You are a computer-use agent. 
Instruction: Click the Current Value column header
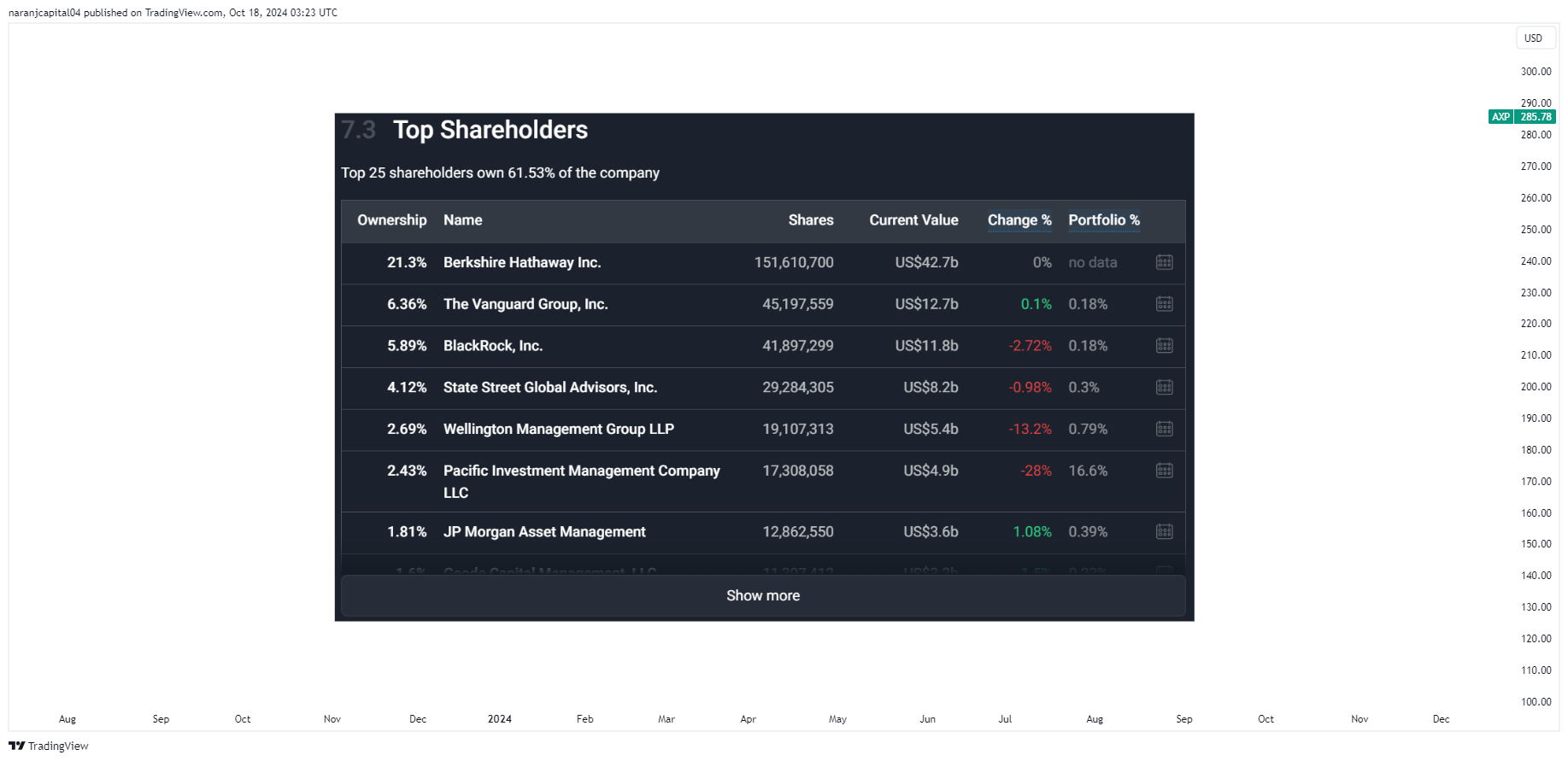913,220
